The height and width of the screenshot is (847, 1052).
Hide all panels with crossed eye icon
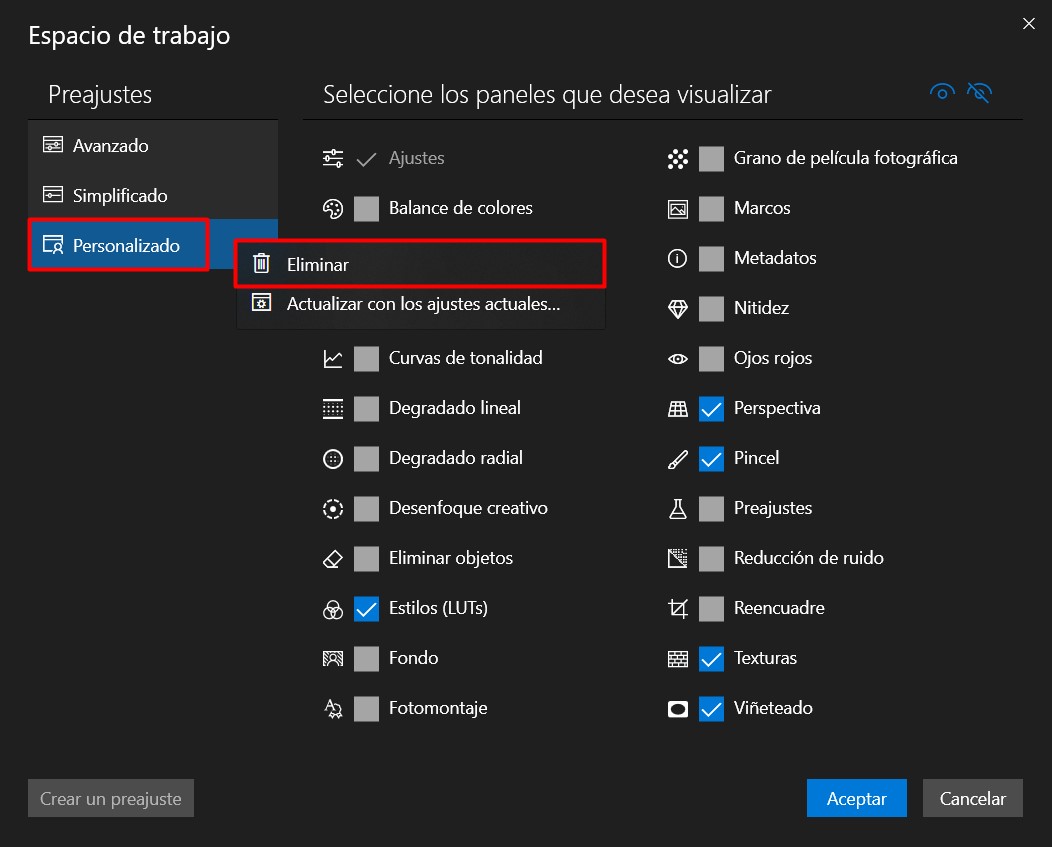[x=980, y=92]
